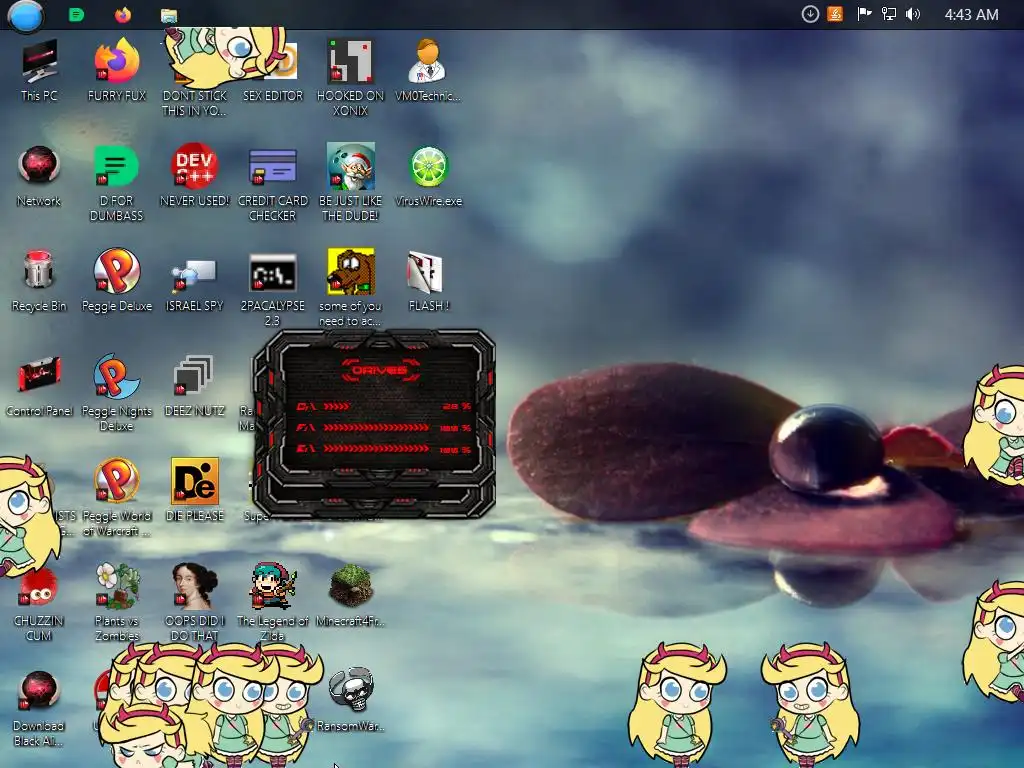Launch Peggle Nights Deluxe shortcut
The height and width of the screenshot is (768, 1024).
pyautogui.click(x=117, y=392)
